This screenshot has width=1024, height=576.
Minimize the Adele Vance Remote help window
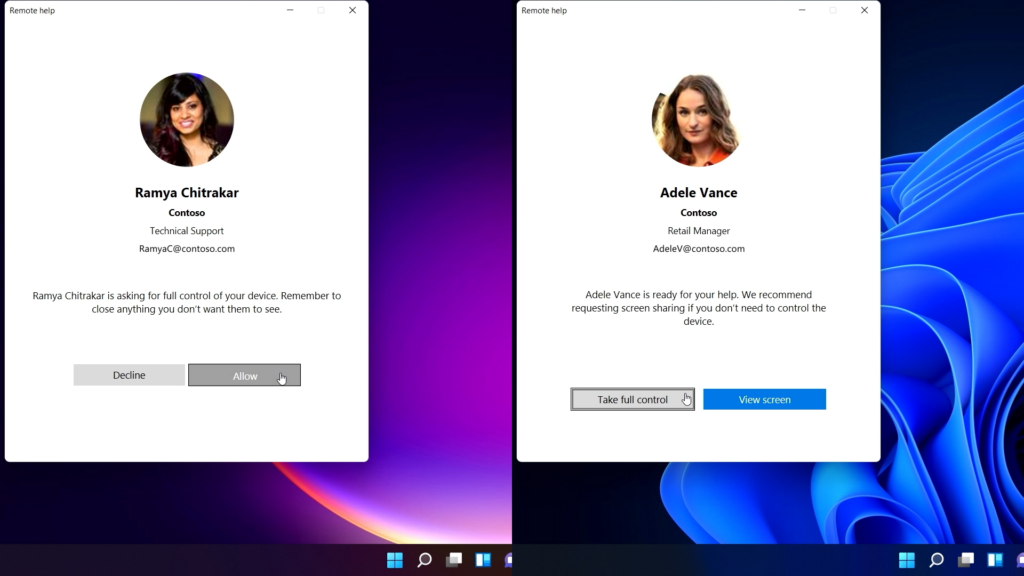coord(801,10)
